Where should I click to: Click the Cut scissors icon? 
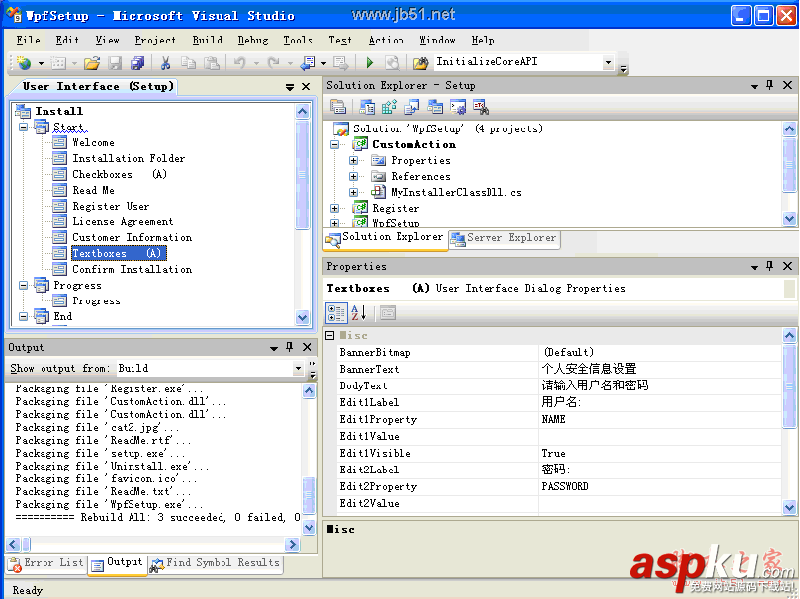[x=165, y=63]
